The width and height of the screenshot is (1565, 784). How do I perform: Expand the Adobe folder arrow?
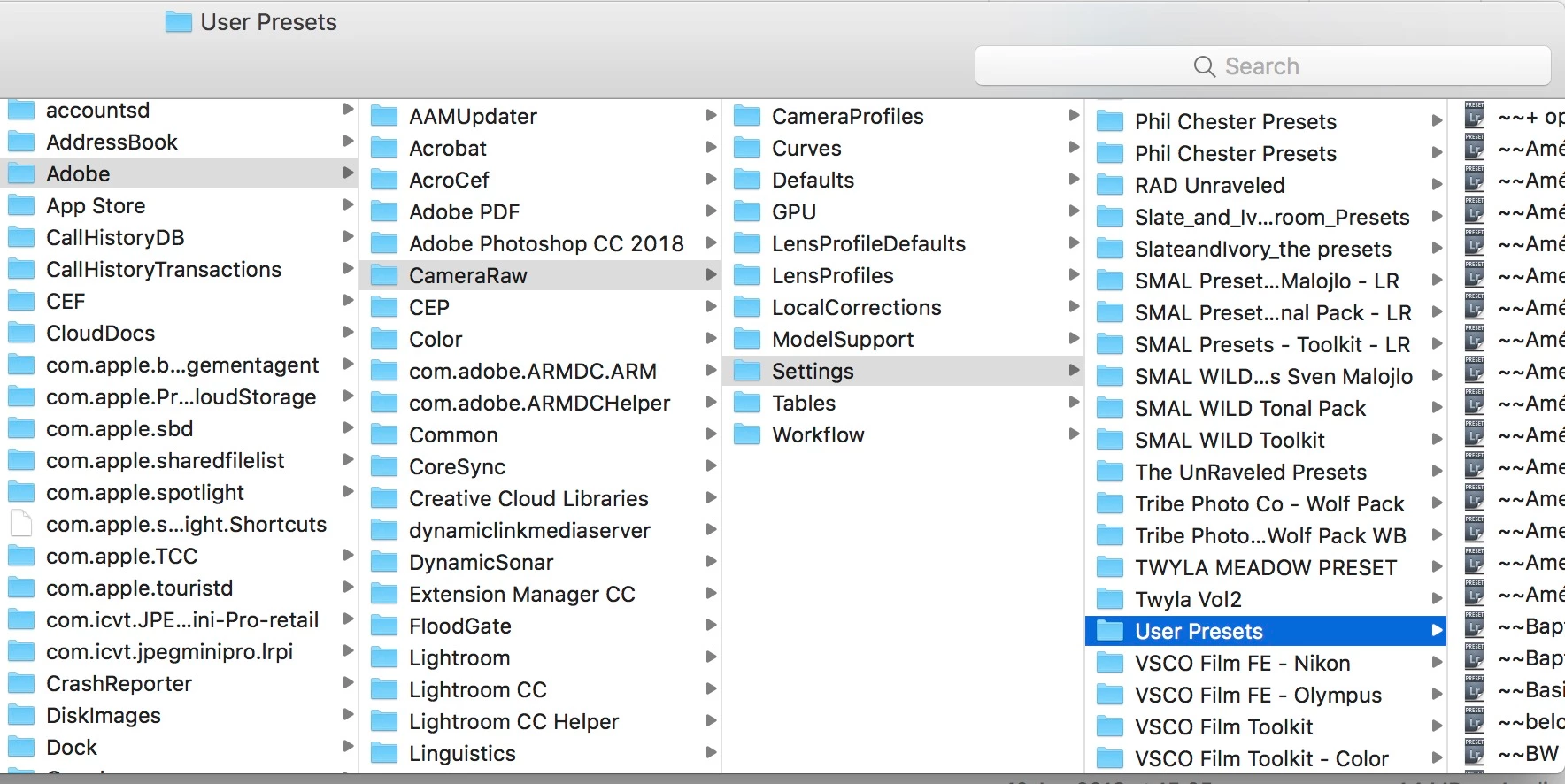pyautogui.click(x=348, y=173)
